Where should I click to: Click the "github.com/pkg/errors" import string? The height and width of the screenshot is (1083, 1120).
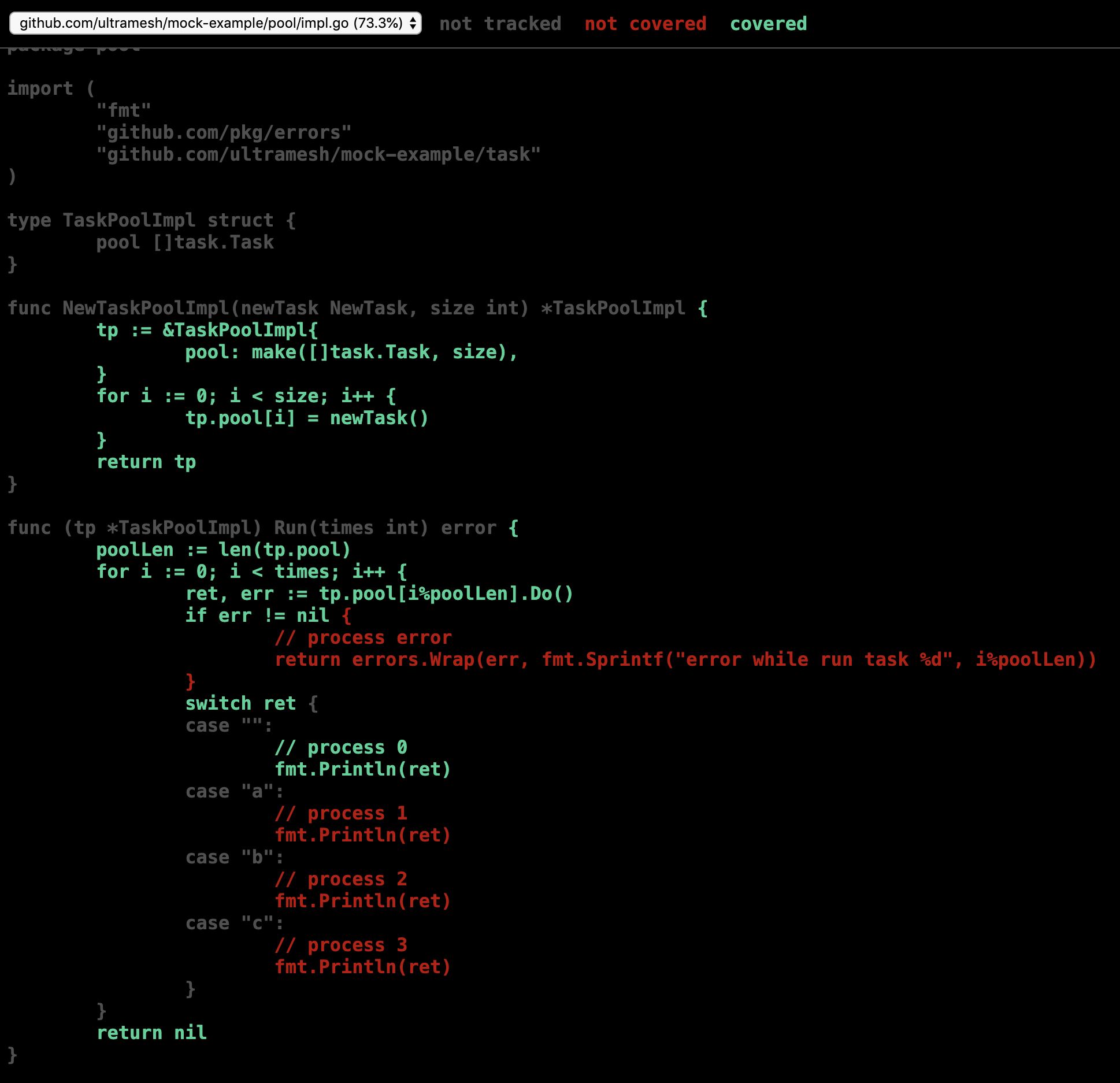(224, 132)
